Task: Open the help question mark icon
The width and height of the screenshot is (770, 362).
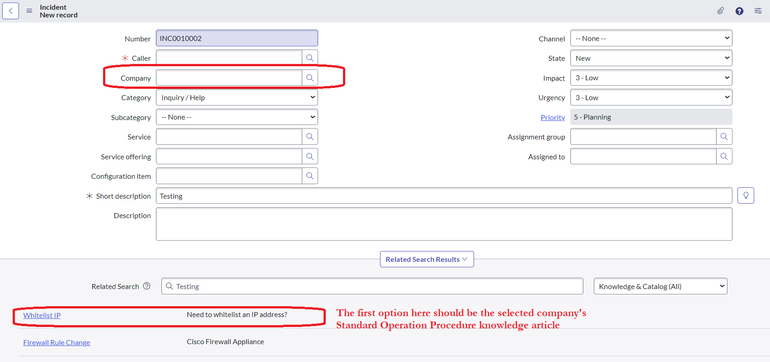Action: [739, 11]
